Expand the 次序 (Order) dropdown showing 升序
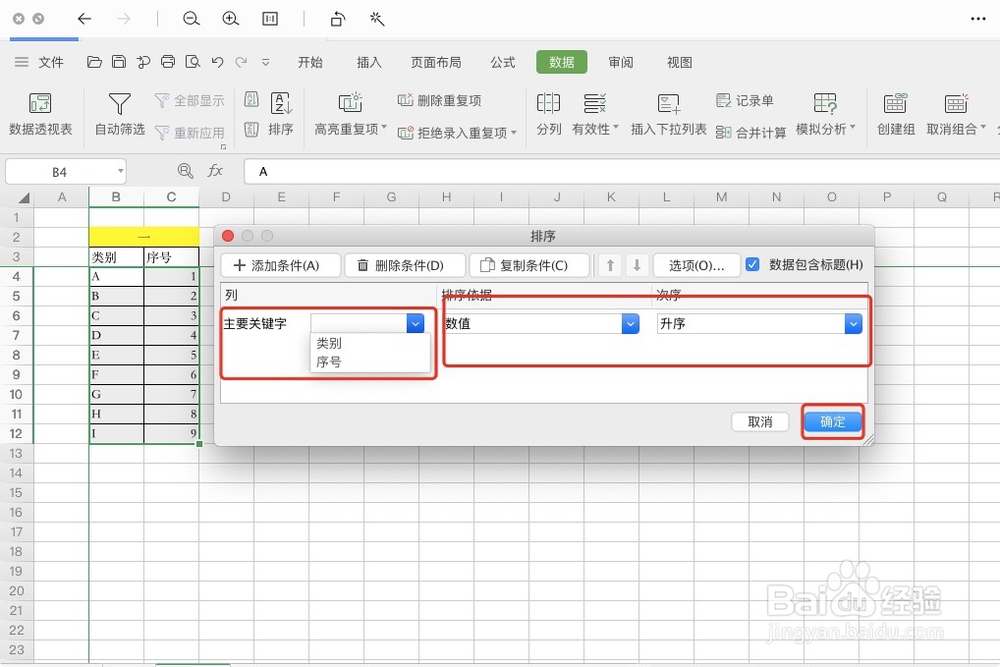Image resolution: width=1000 pixels, height=667 pixels. (853, 323)
